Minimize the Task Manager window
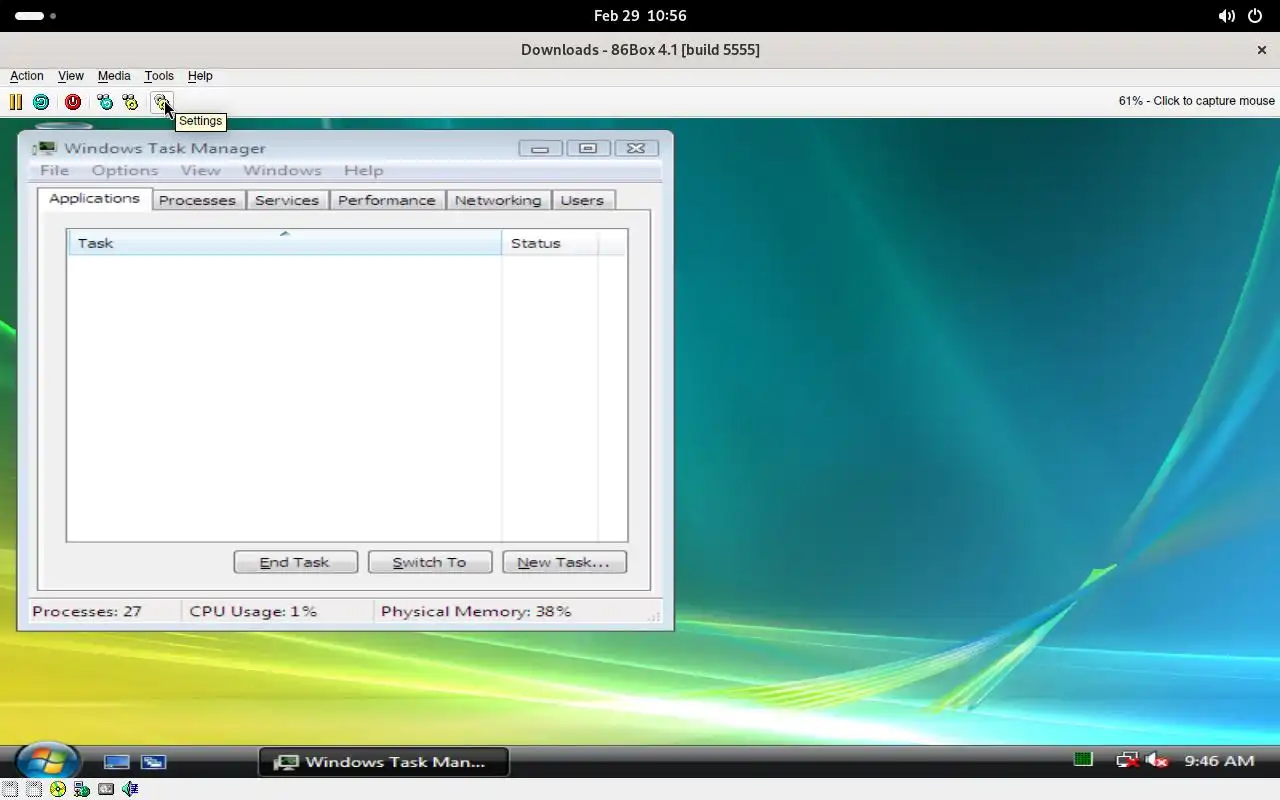The height and width of the screenshot is (800, 1280). click(540, 148)
